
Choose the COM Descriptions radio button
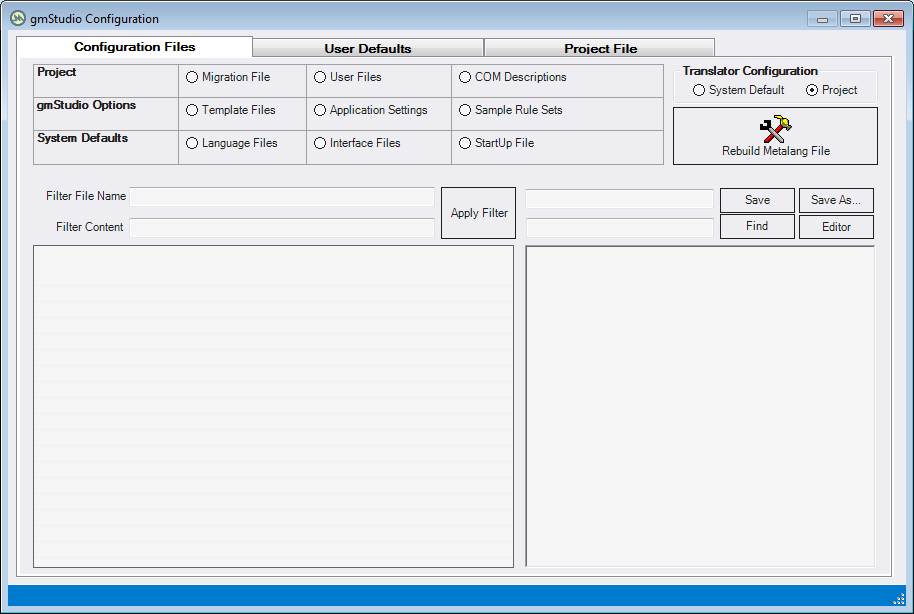tap(465, 78)
